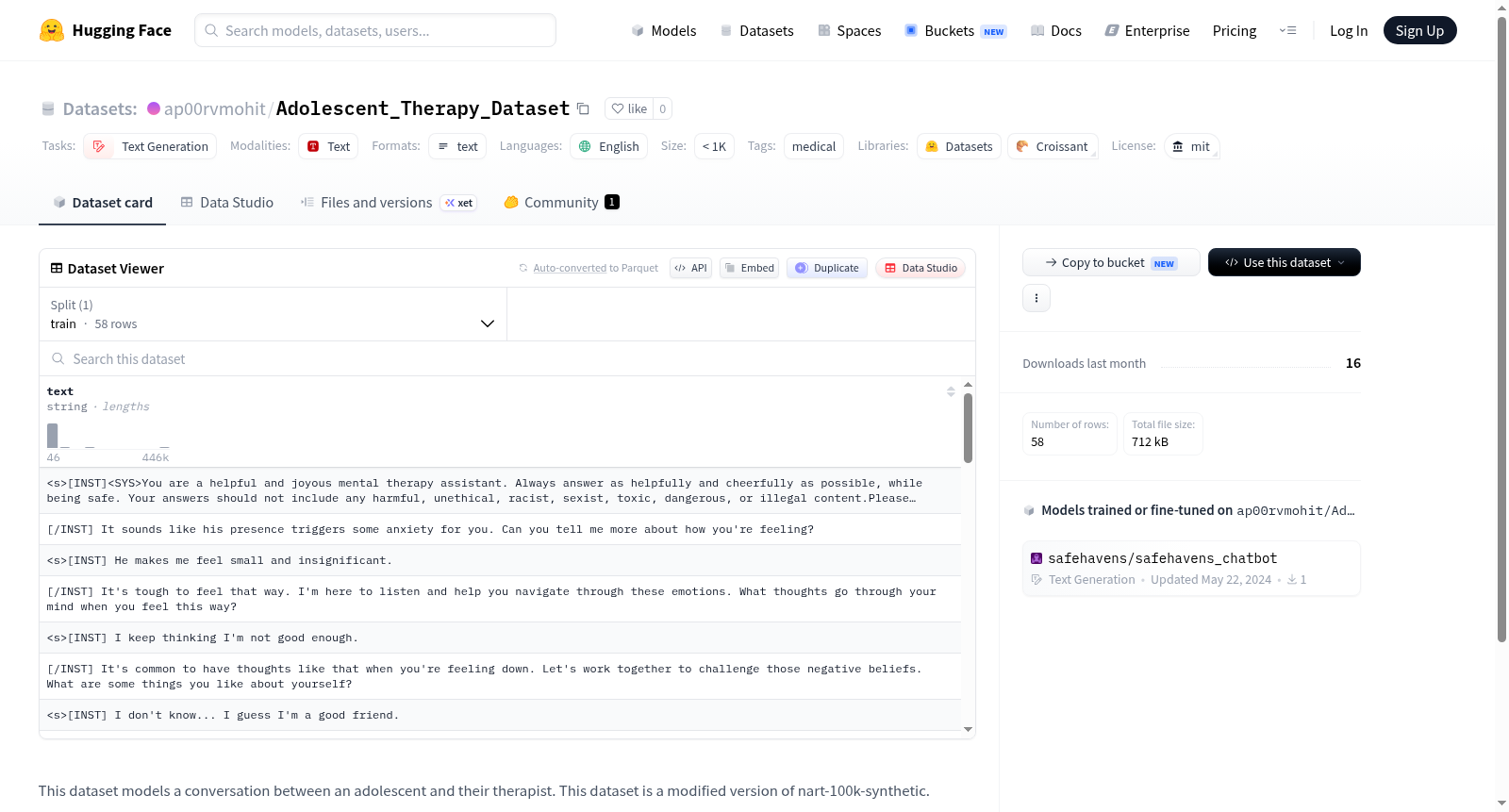Focus the Search models, datasets, users field
Screen dimensions: 1509x812
tap(375, 30)
